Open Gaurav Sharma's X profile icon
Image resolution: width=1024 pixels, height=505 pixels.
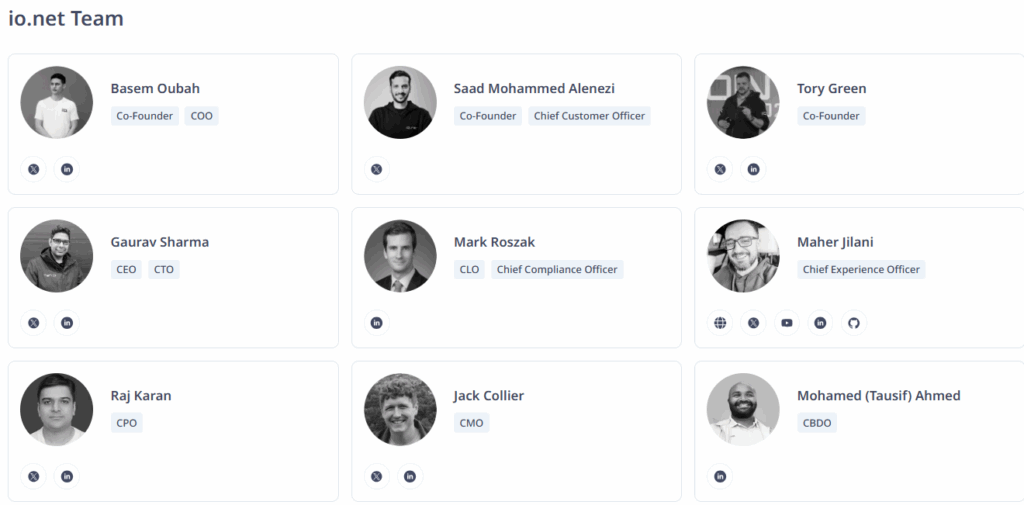(34, 323)
